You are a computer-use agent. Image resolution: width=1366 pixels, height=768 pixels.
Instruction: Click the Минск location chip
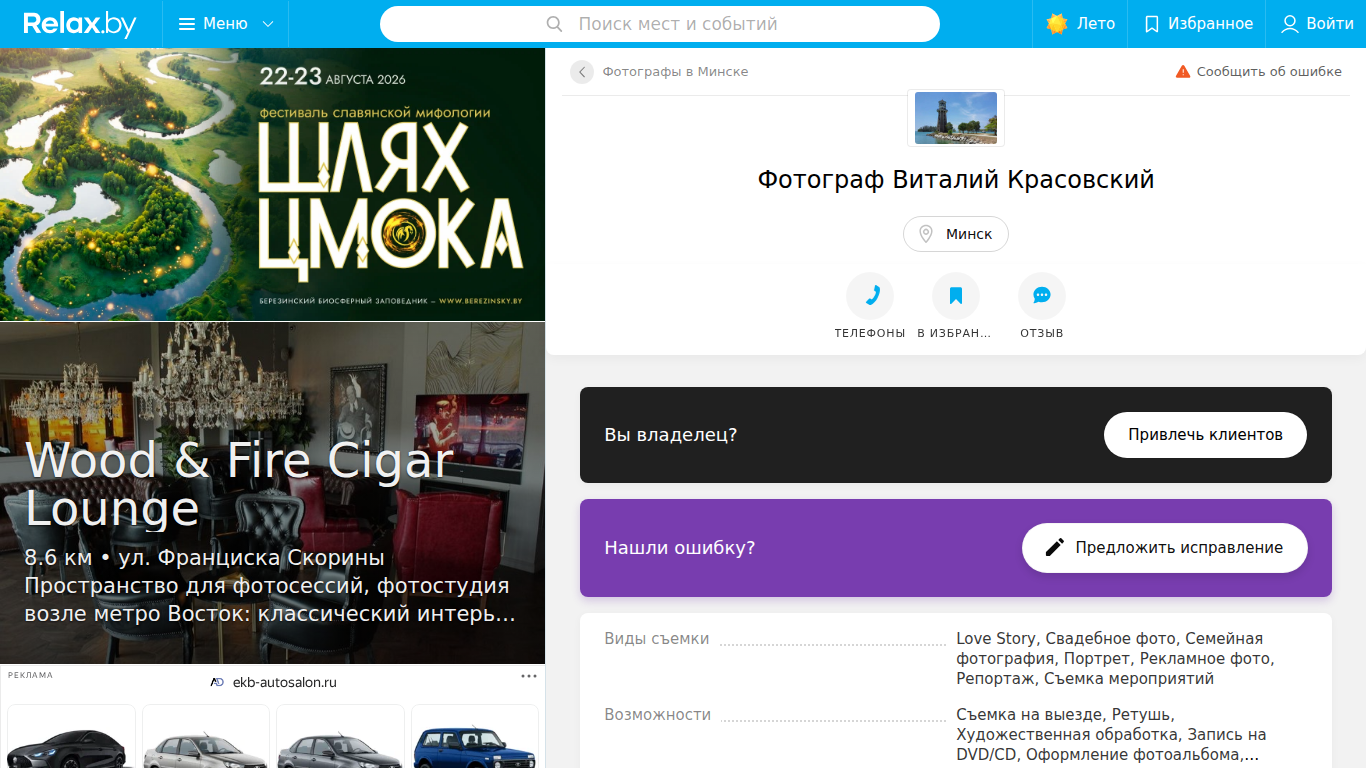coord(956,234)
